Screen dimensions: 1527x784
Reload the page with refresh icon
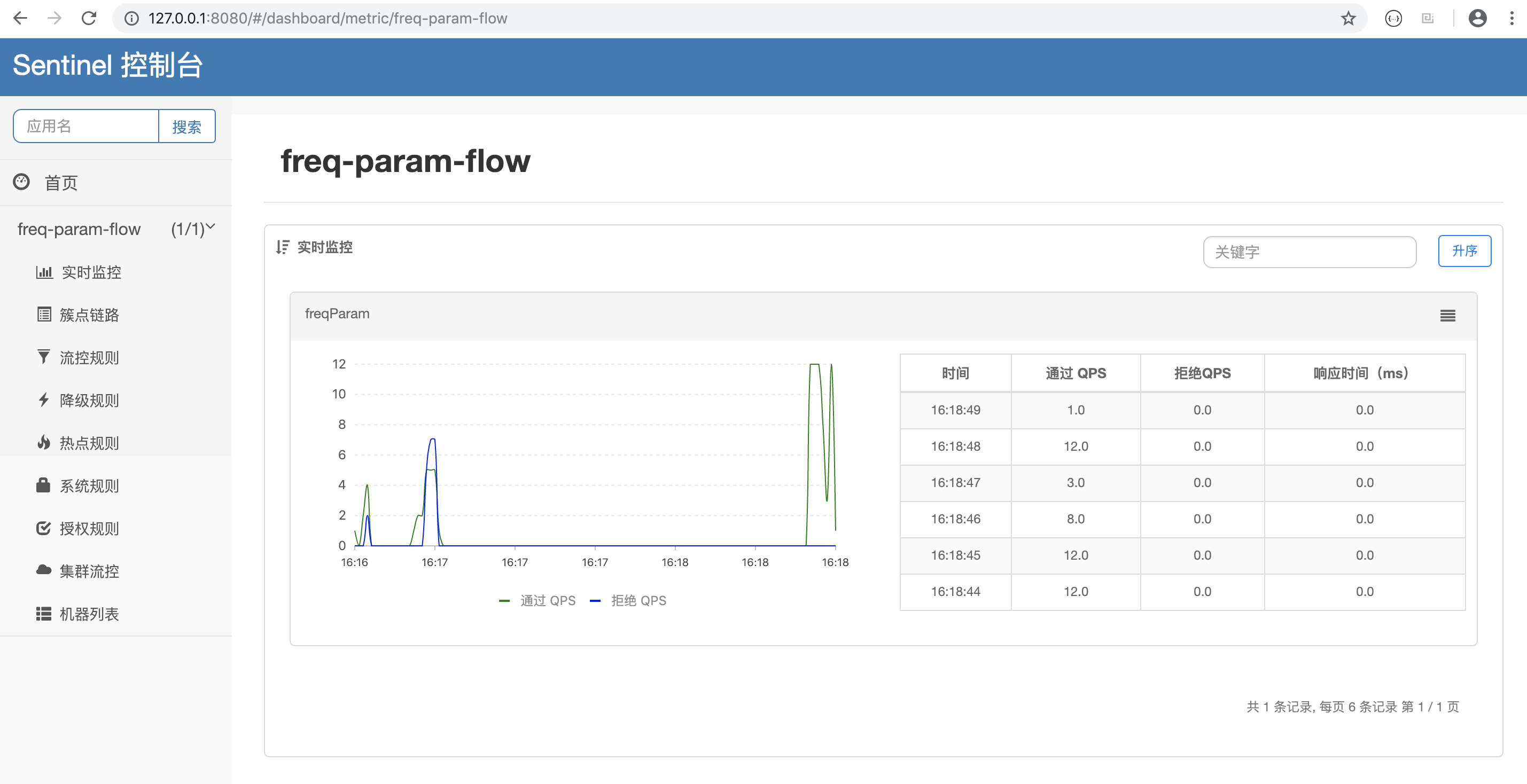(89, 18)
